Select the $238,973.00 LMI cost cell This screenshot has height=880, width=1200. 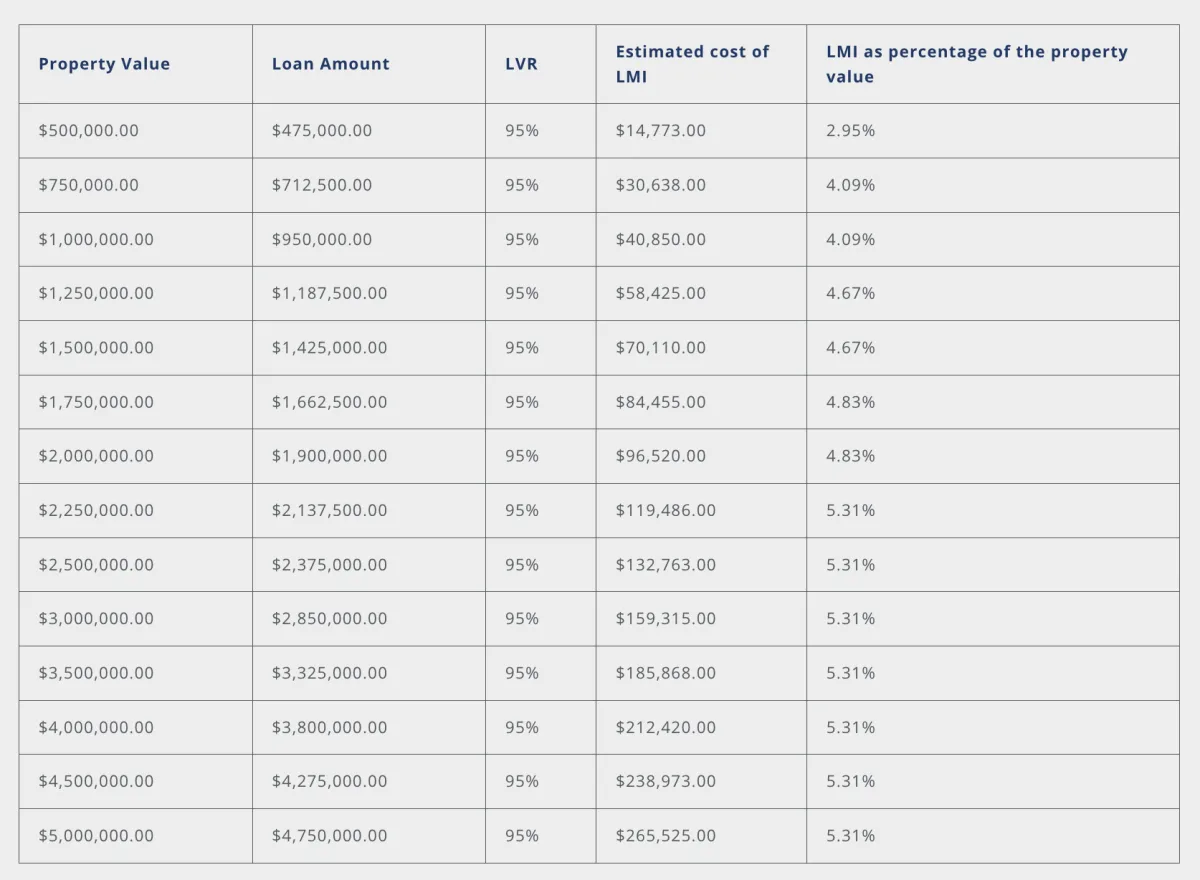[665, 782]
